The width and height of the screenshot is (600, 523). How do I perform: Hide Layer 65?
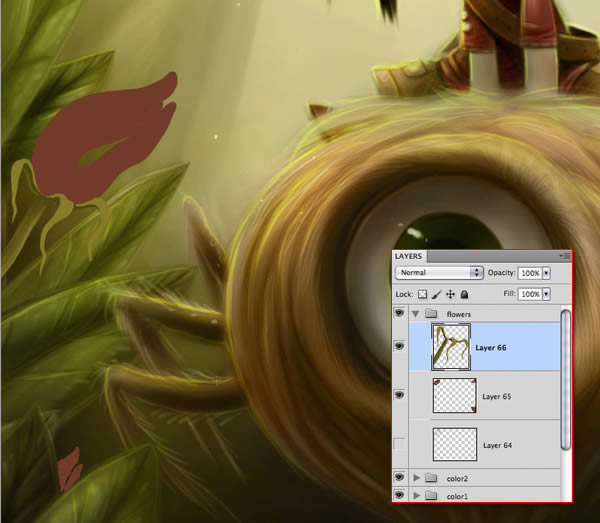click(x=399, y=394)
